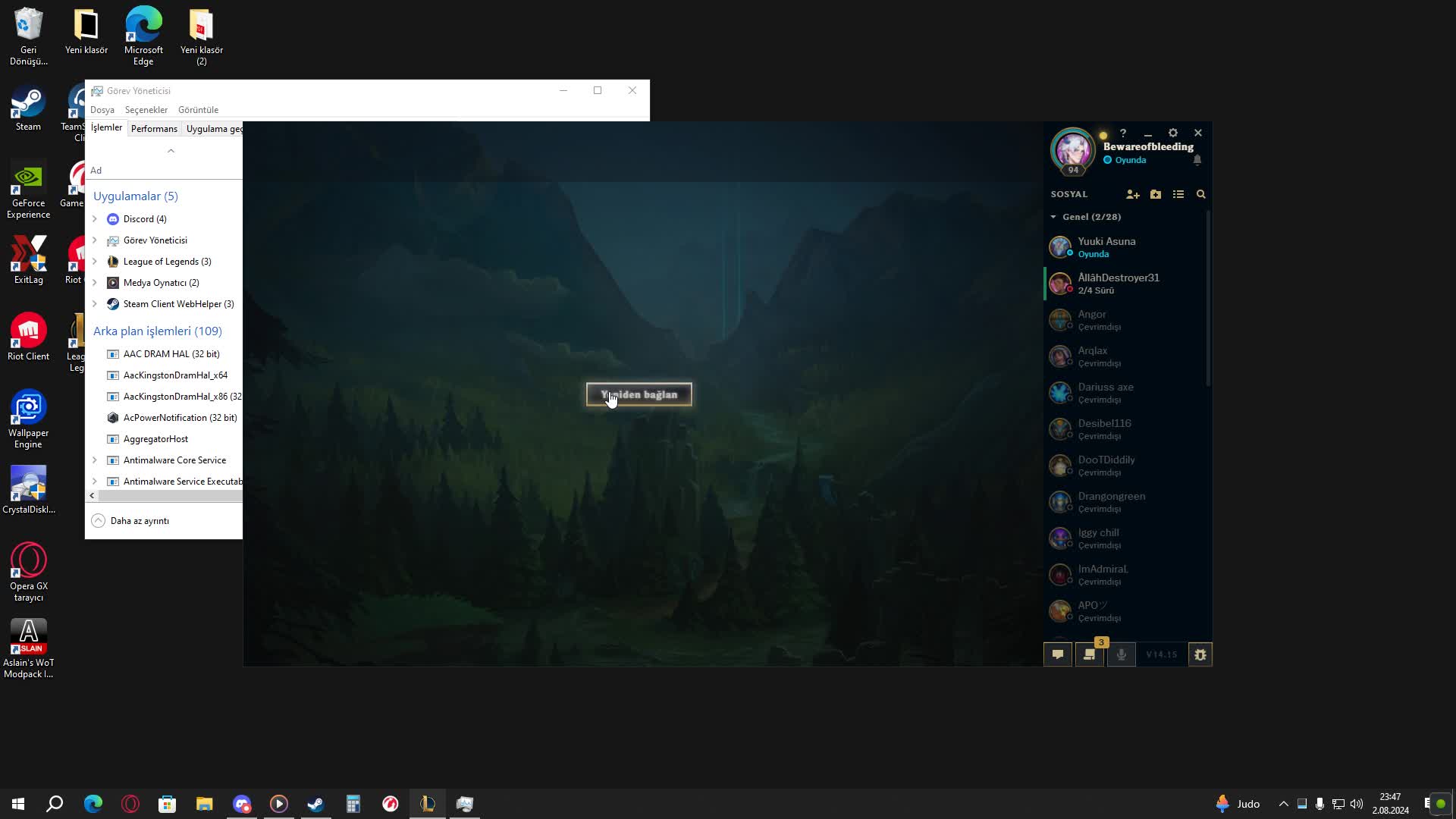Click Task Manager horizontal scrollbar

point(170,496)
